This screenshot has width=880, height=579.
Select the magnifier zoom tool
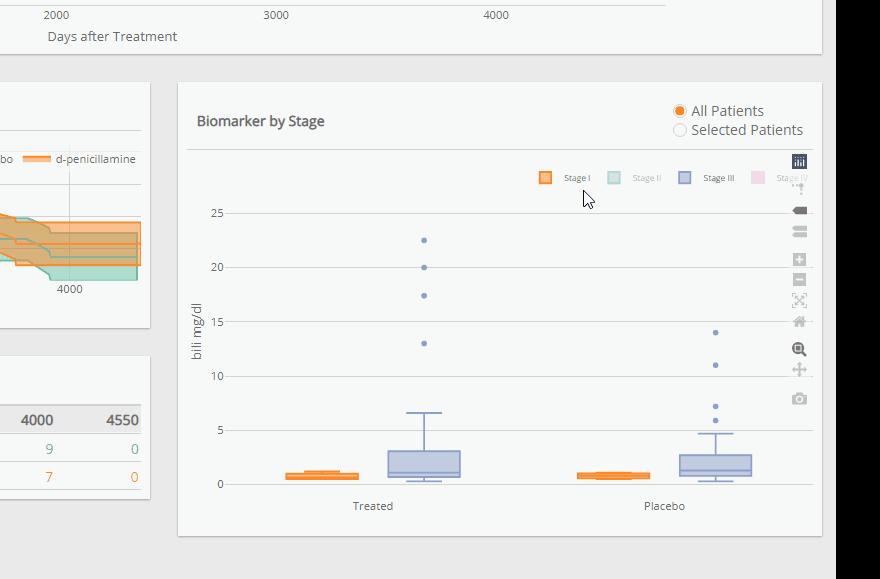(799, 350)
